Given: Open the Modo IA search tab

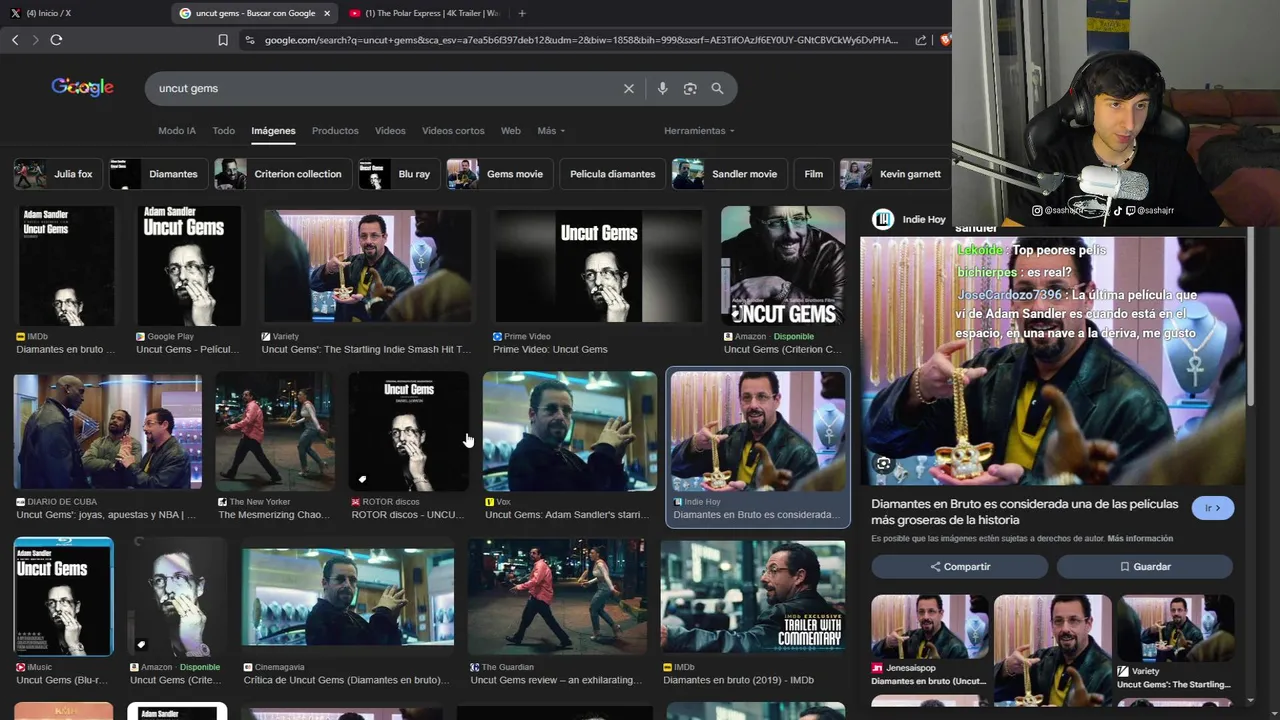Looking at the screenshot, I should pyautogui.click(x=177, y=131).
